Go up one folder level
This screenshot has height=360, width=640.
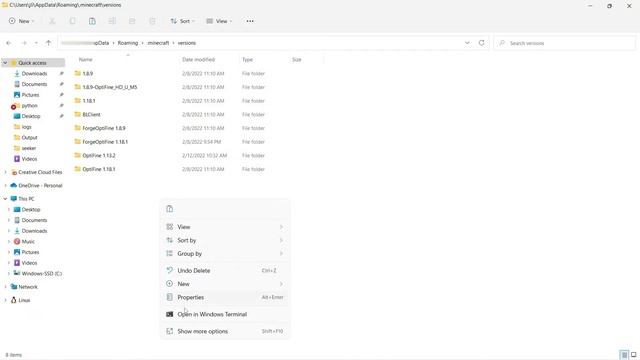(x=49, y=43)
